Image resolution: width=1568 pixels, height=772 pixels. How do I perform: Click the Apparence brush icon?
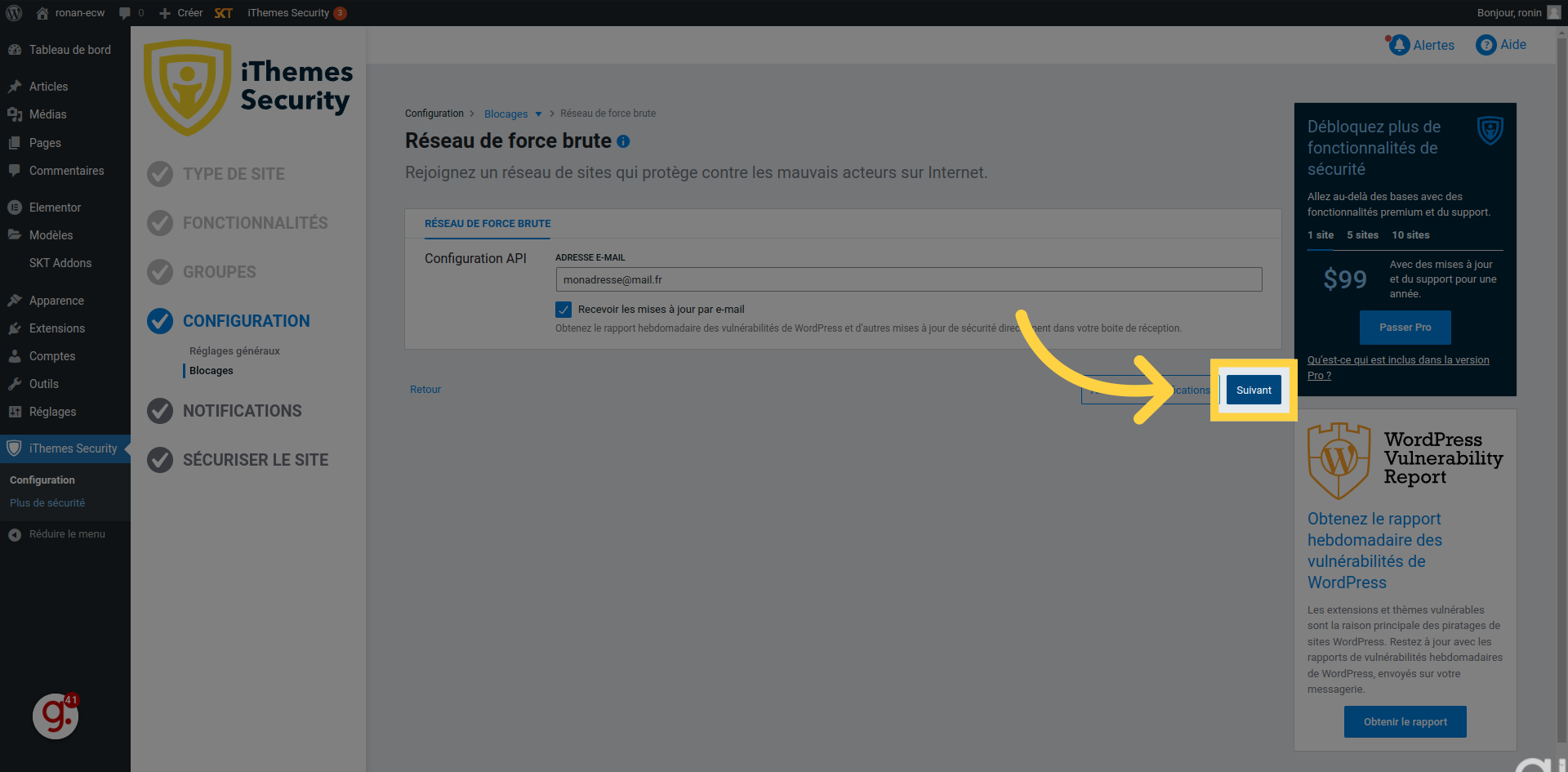[15, 301]
